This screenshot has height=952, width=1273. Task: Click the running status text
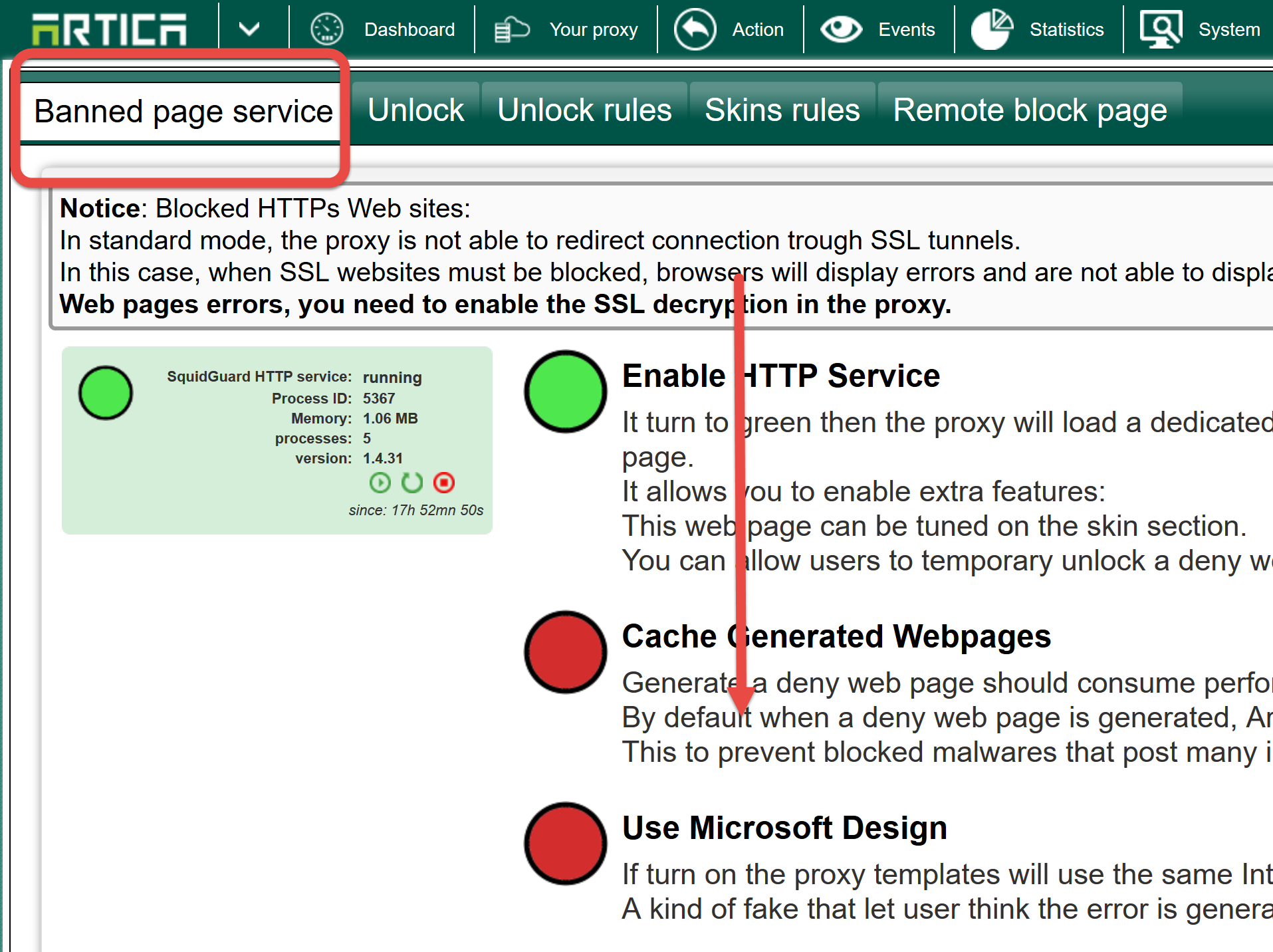(x=392, y=378)
